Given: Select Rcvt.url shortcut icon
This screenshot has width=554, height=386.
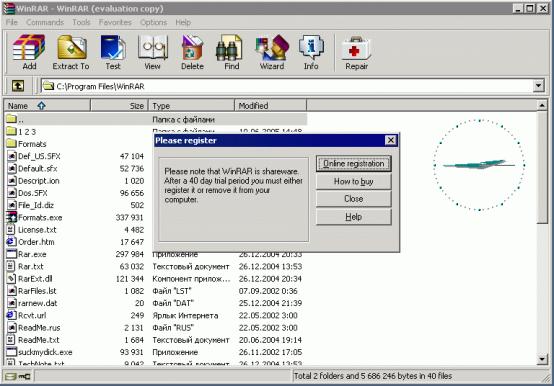Looking at the screenshot, I should point(11,315).
